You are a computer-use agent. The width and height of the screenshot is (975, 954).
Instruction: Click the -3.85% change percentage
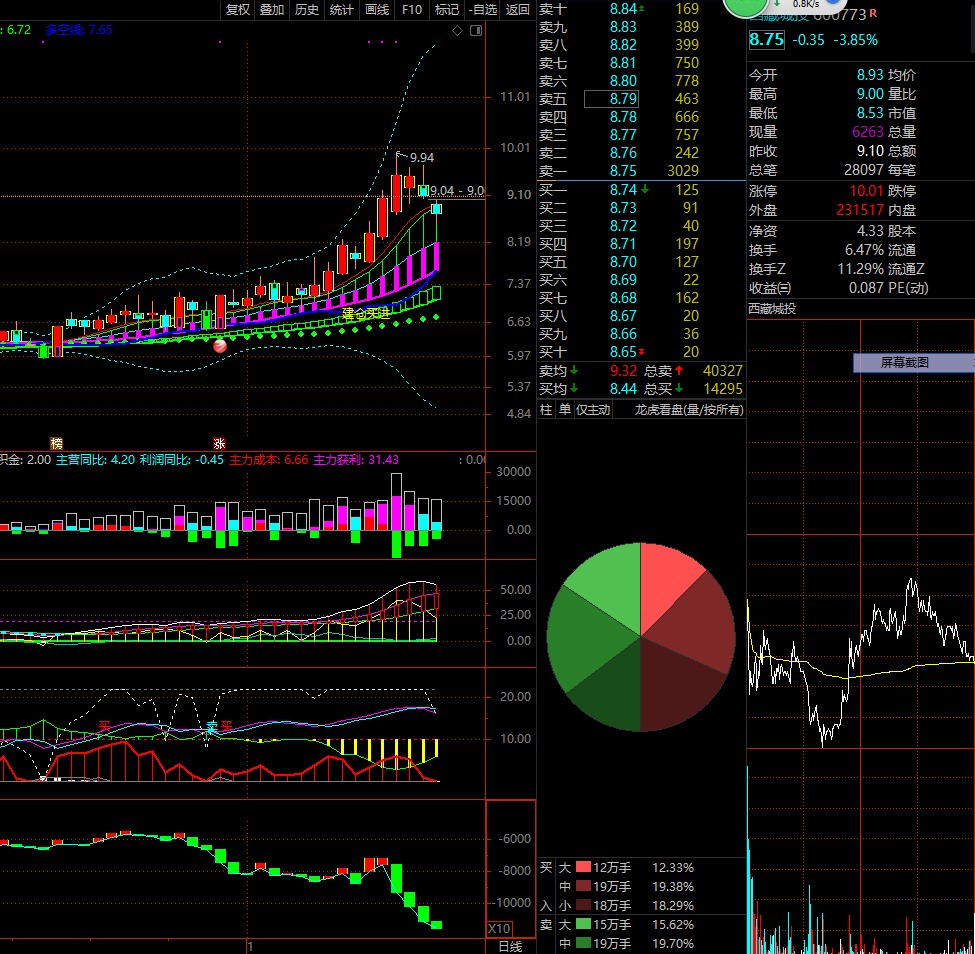tap(855, 40)
